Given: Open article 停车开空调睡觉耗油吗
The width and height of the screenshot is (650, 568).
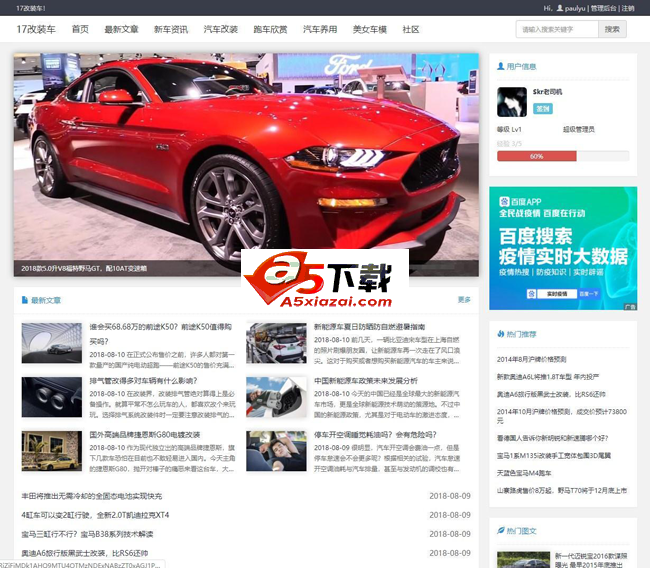Looking at the screenshot, I should 375,434.
